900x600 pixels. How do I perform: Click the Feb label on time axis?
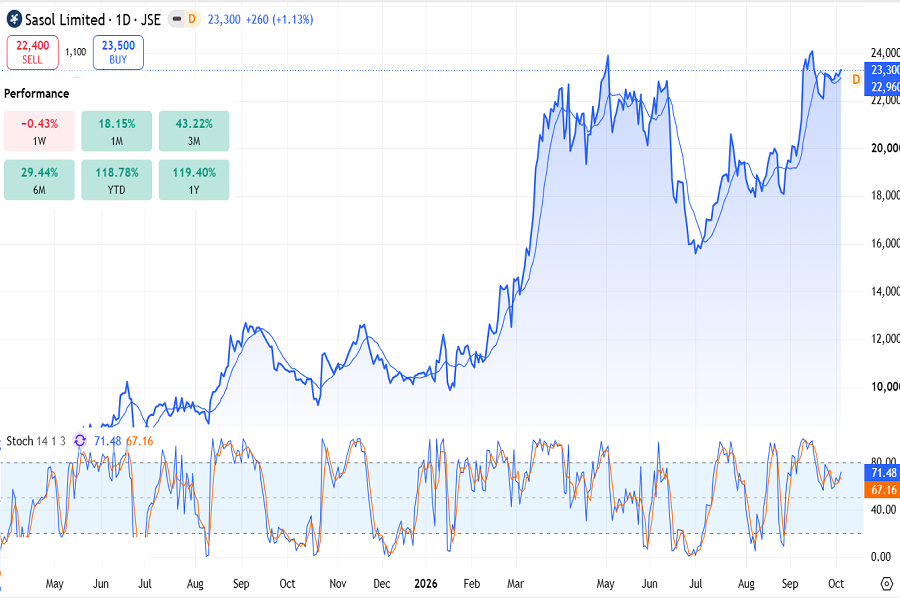471,584
